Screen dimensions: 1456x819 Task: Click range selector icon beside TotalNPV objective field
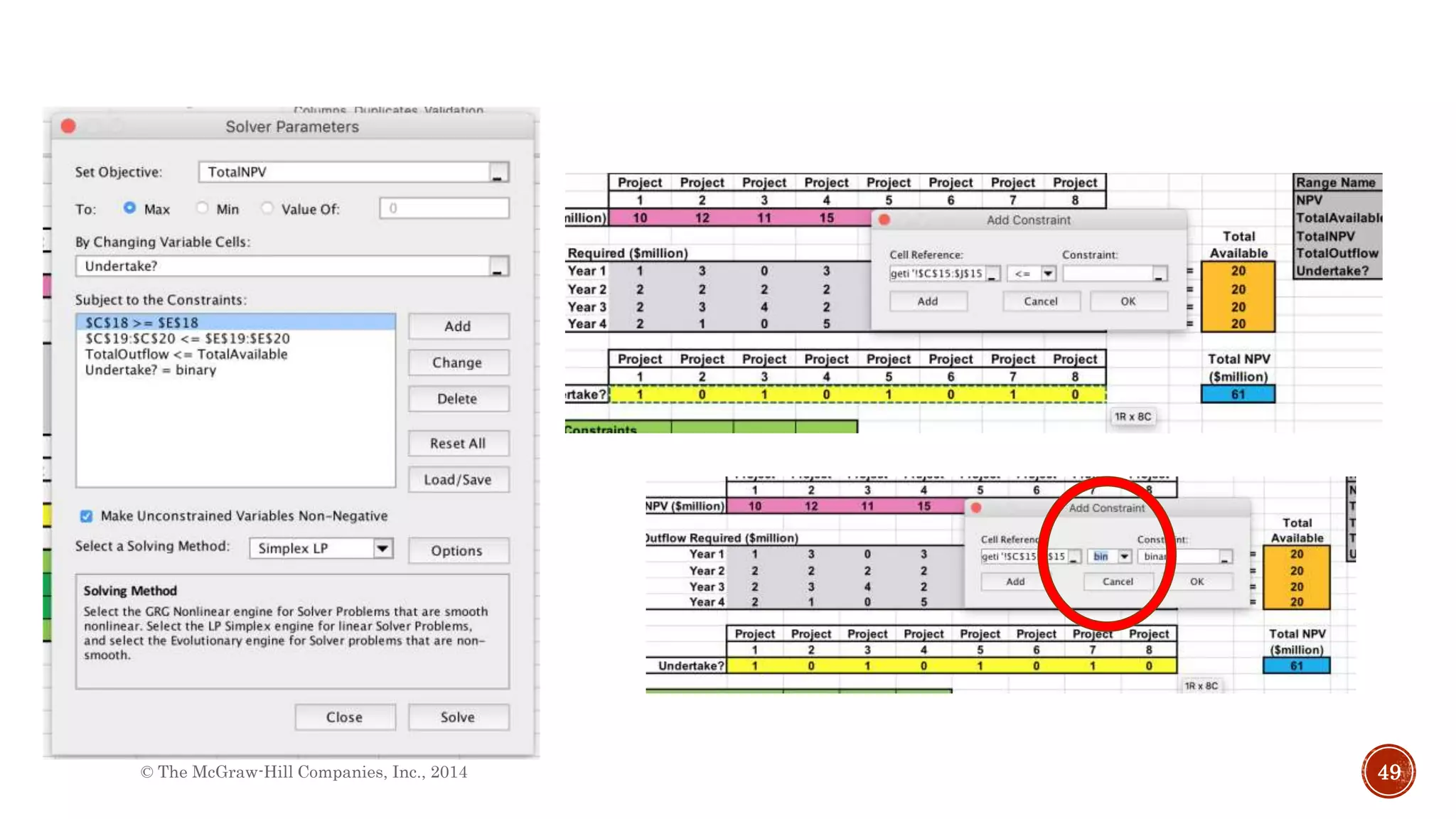[x=498, y=173]
